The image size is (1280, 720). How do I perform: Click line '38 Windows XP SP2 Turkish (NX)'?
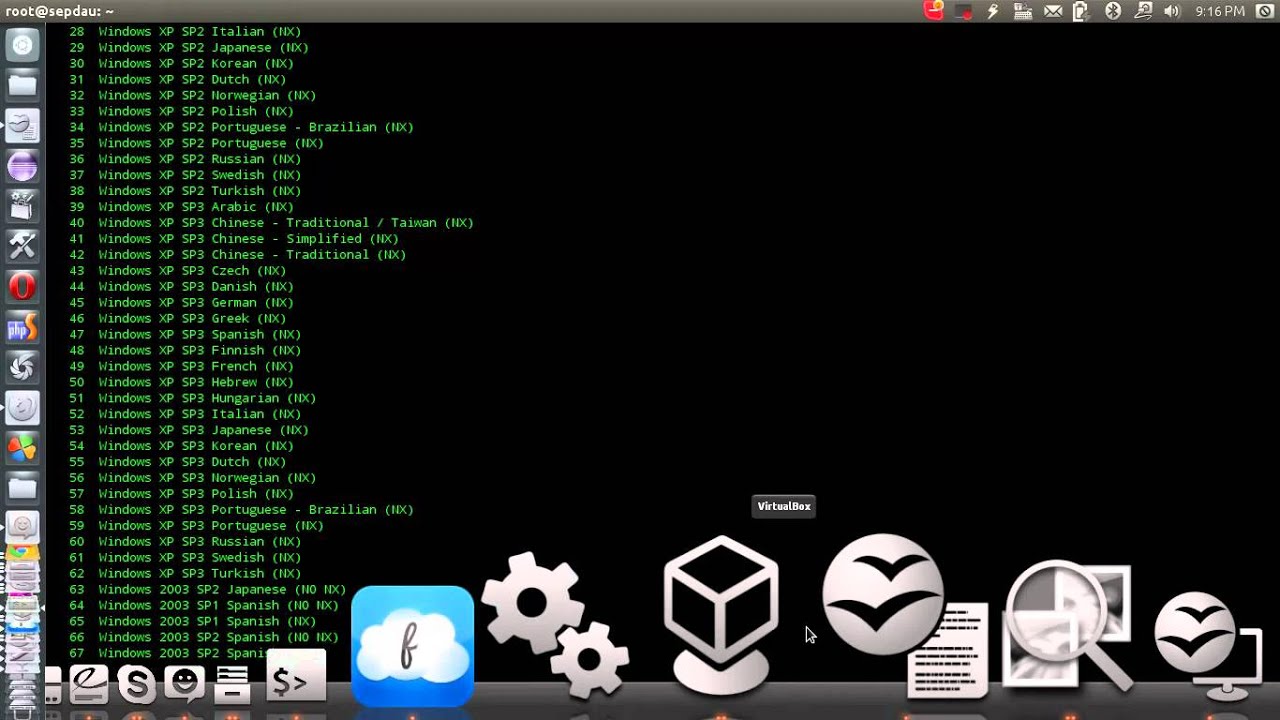(185, 191)
